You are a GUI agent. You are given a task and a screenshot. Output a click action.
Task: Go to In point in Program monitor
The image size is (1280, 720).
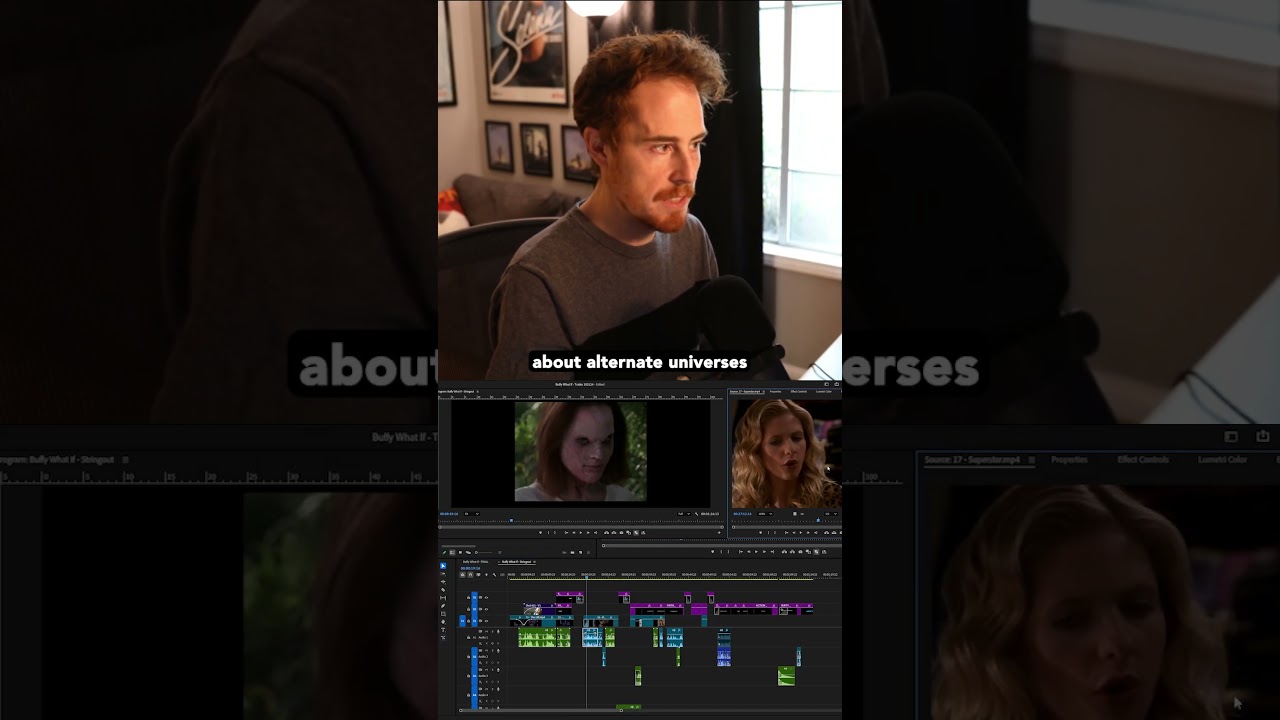[566, 533]
